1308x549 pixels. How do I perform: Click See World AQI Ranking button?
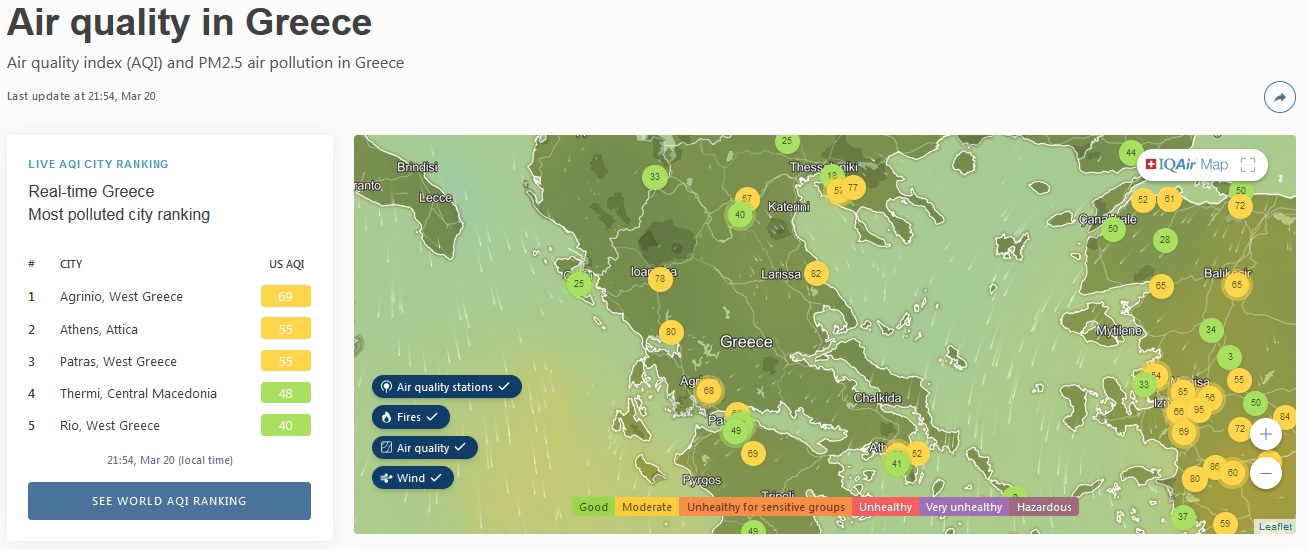[169, 501]
